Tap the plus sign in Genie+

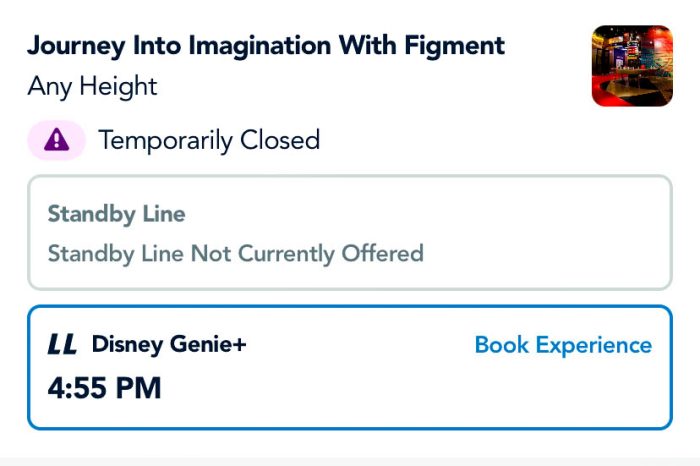coord(240,344)
